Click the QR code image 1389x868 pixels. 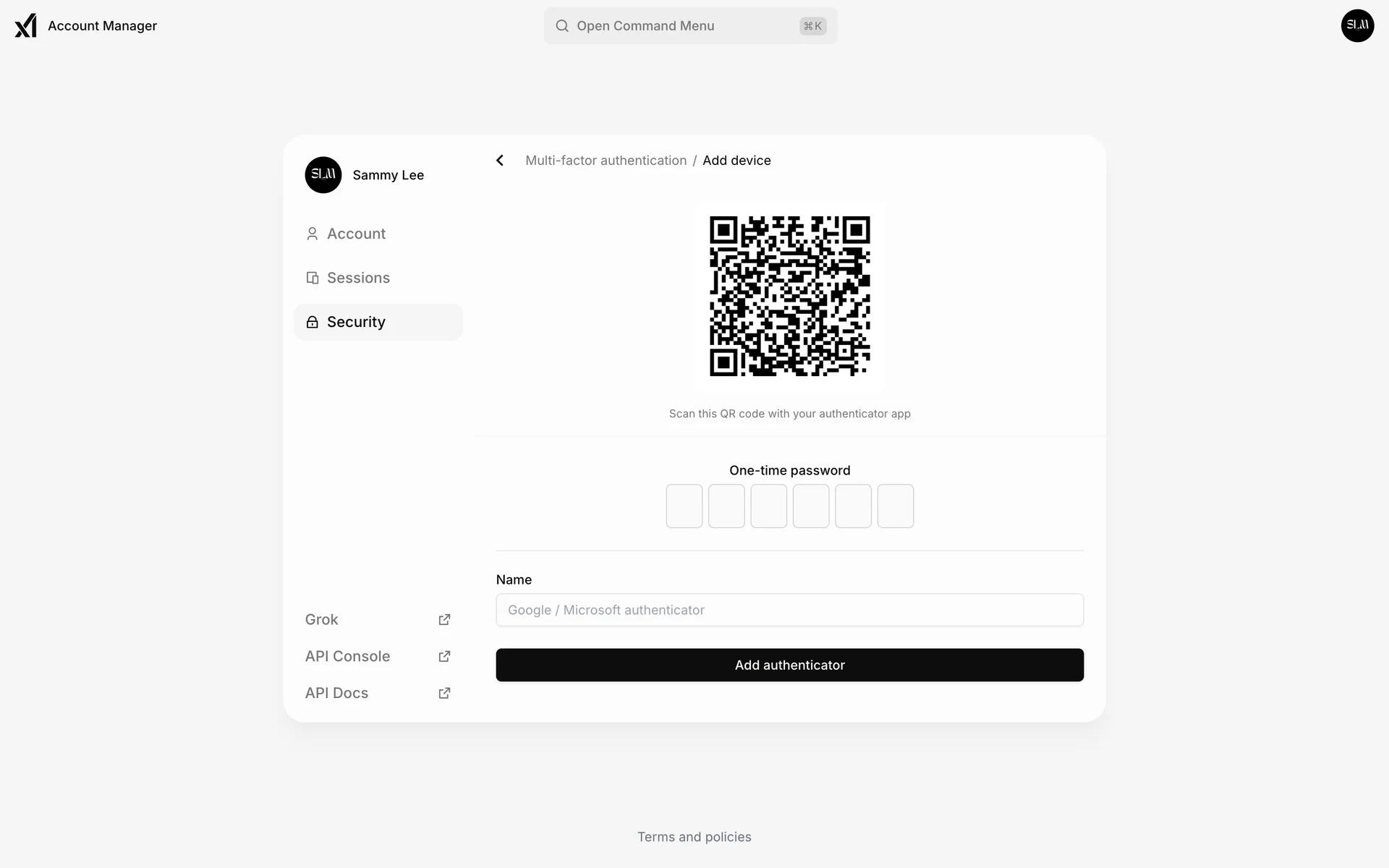tap(789, 296)
